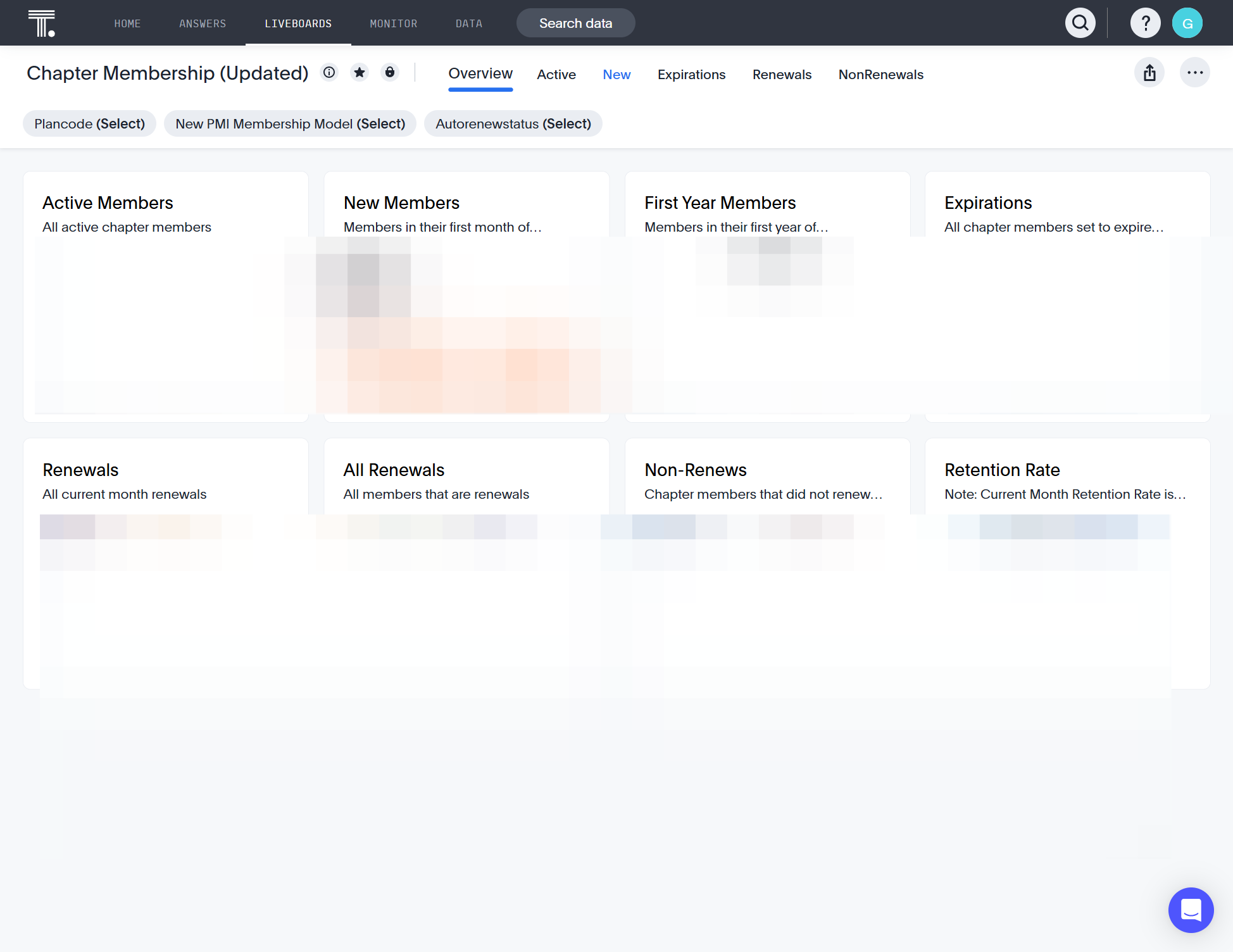Screen dimensions: 1233x952
Task: Switch to the NonRenewals tab
Action: [881, 75]
